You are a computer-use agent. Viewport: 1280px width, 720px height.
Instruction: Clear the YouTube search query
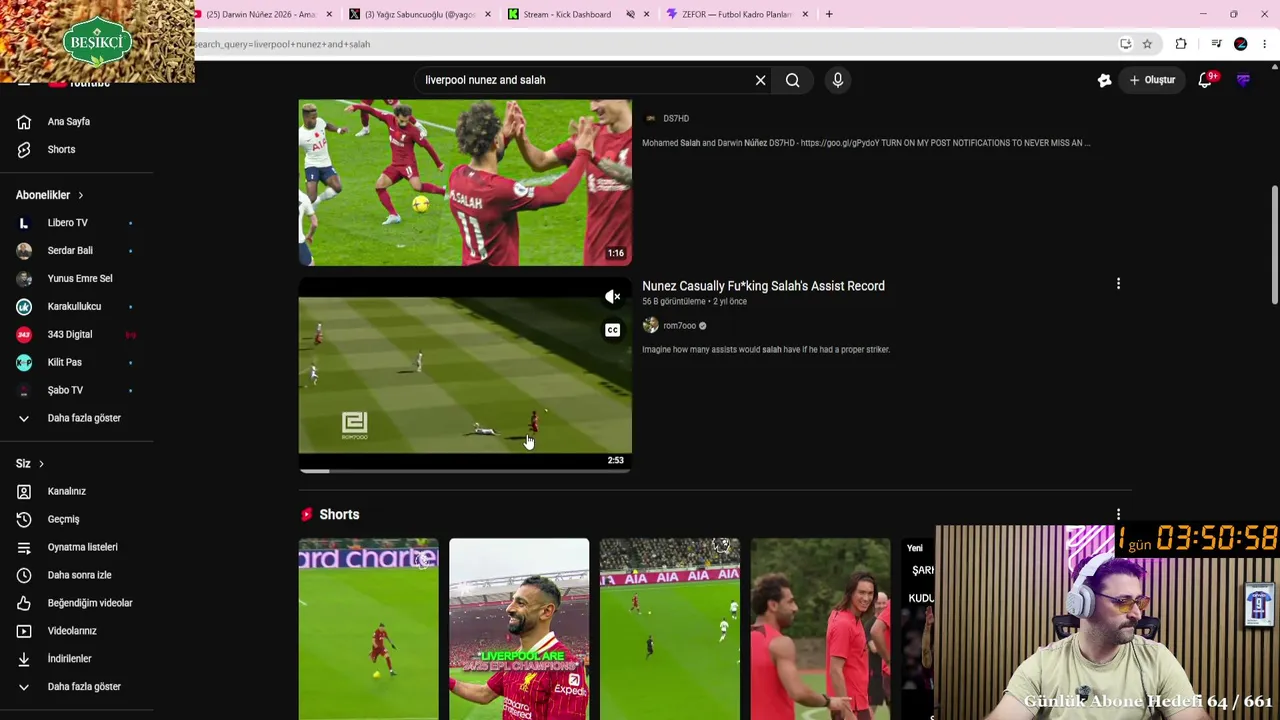pyautogui.click(x=760, y=80)
